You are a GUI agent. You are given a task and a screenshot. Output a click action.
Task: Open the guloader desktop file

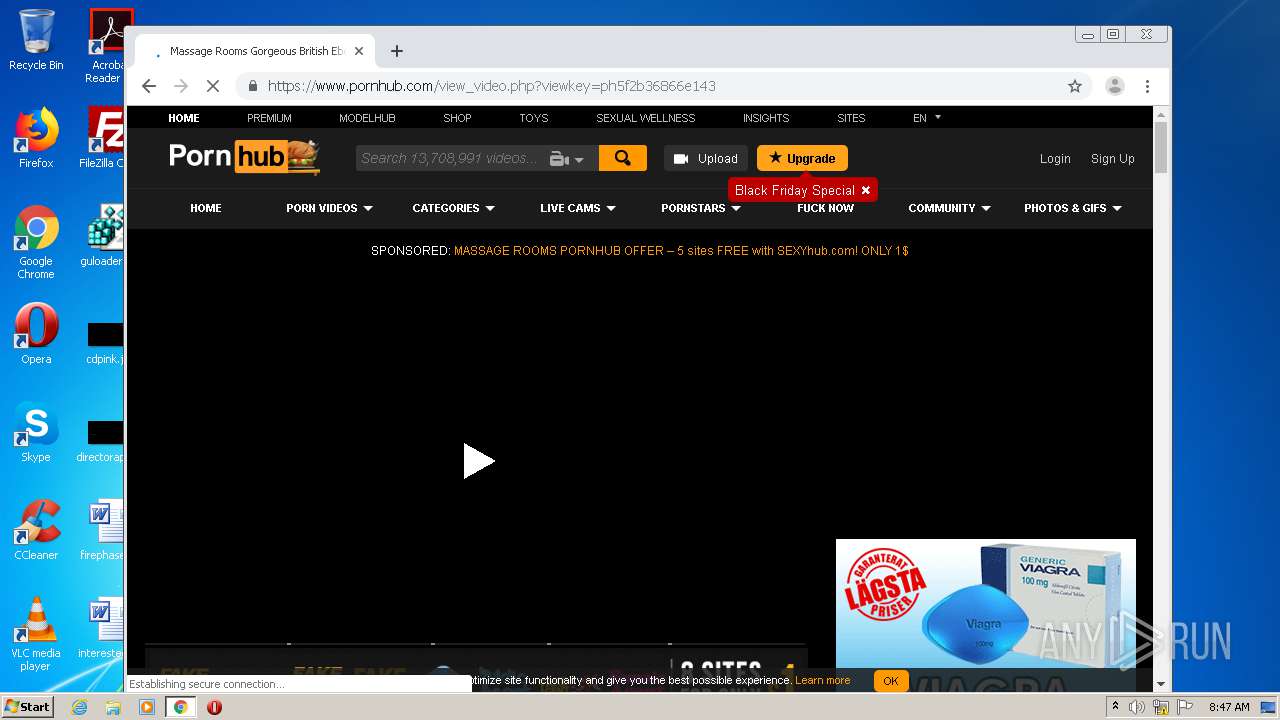pyautogui.click(x=103, y=236)
